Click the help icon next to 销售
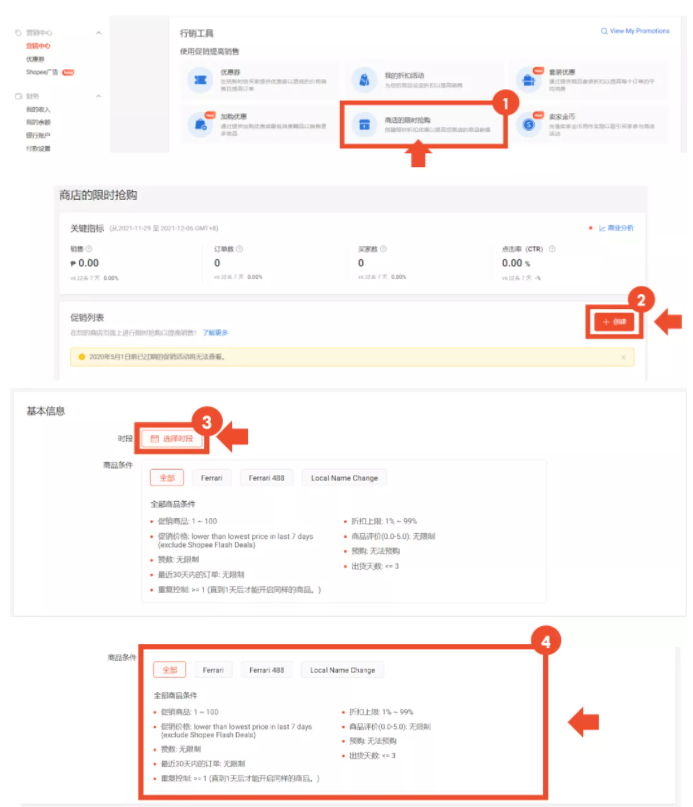 (x=89, y=249)
